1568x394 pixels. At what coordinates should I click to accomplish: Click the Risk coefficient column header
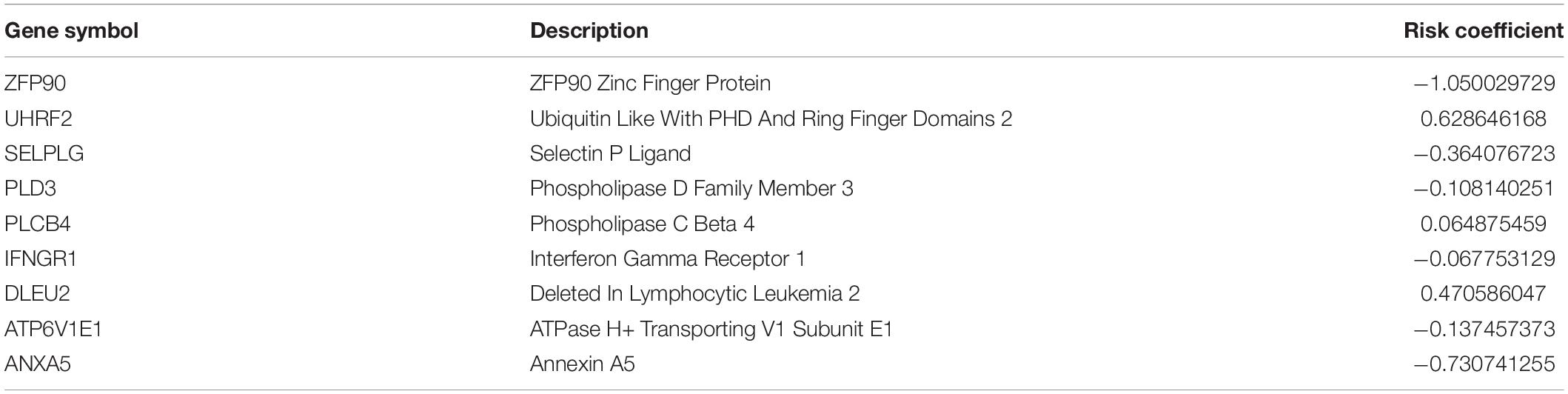pos(1484,31)
